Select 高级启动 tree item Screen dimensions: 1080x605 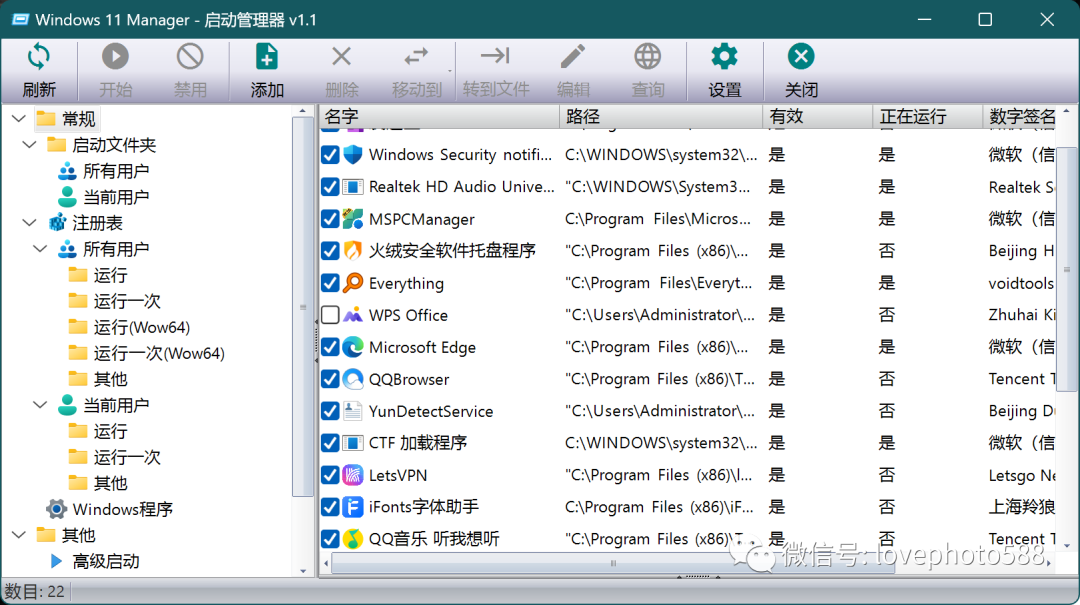click(105, 561)
